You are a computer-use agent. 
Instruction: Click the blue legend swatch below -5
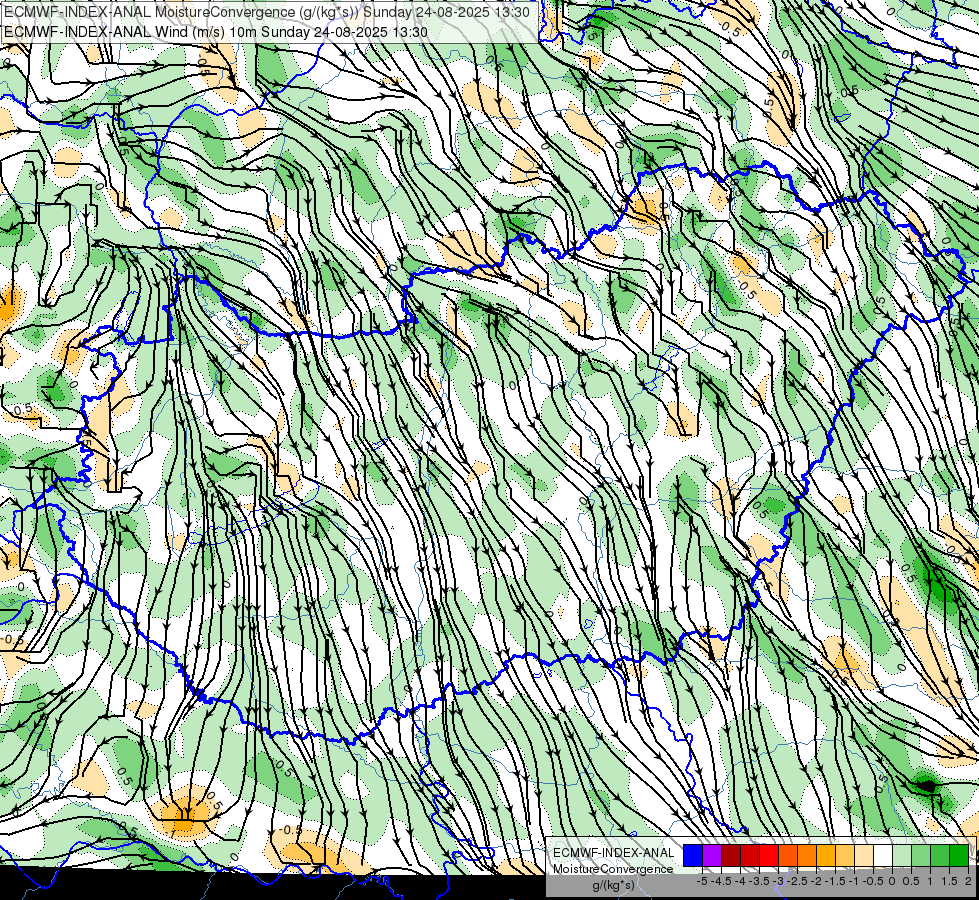tap(693, 855)
